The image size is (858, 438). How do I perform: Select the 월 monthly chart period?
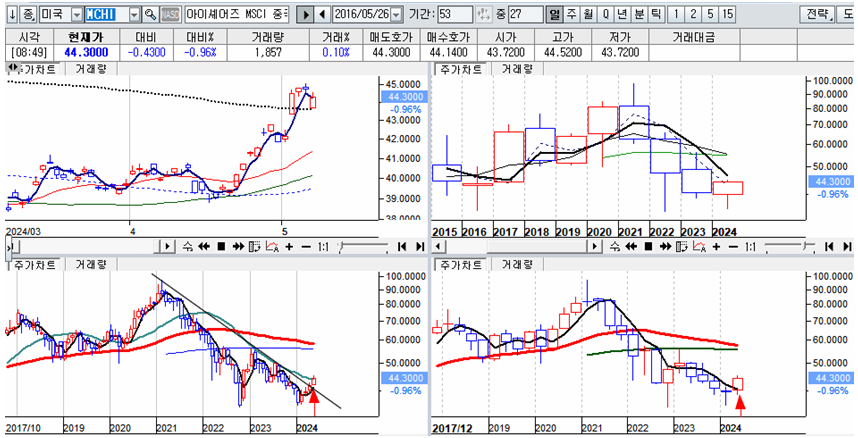point(588,14)
